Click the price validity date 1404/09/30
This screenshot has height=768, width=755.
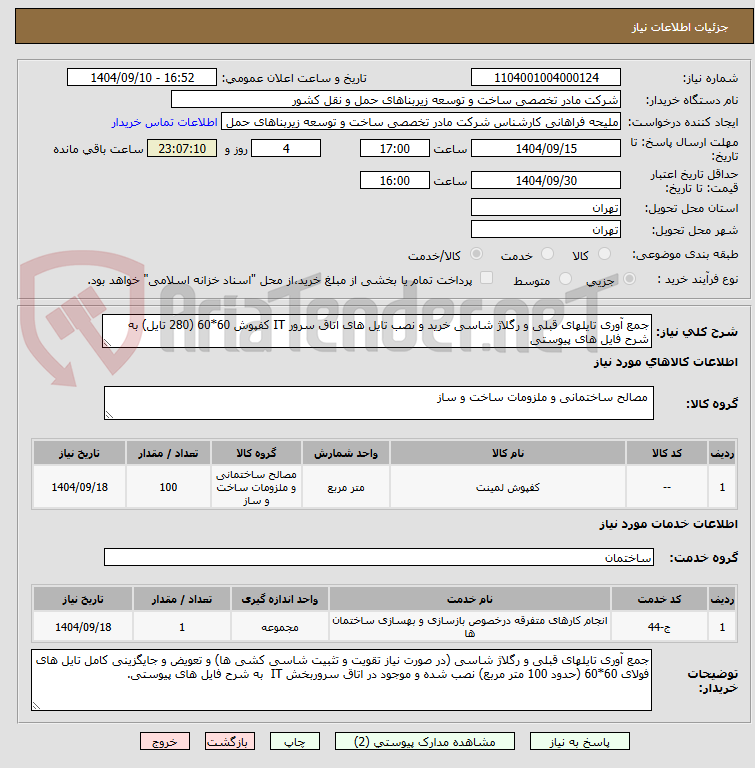pyautogui.click(x=546, y=180)
